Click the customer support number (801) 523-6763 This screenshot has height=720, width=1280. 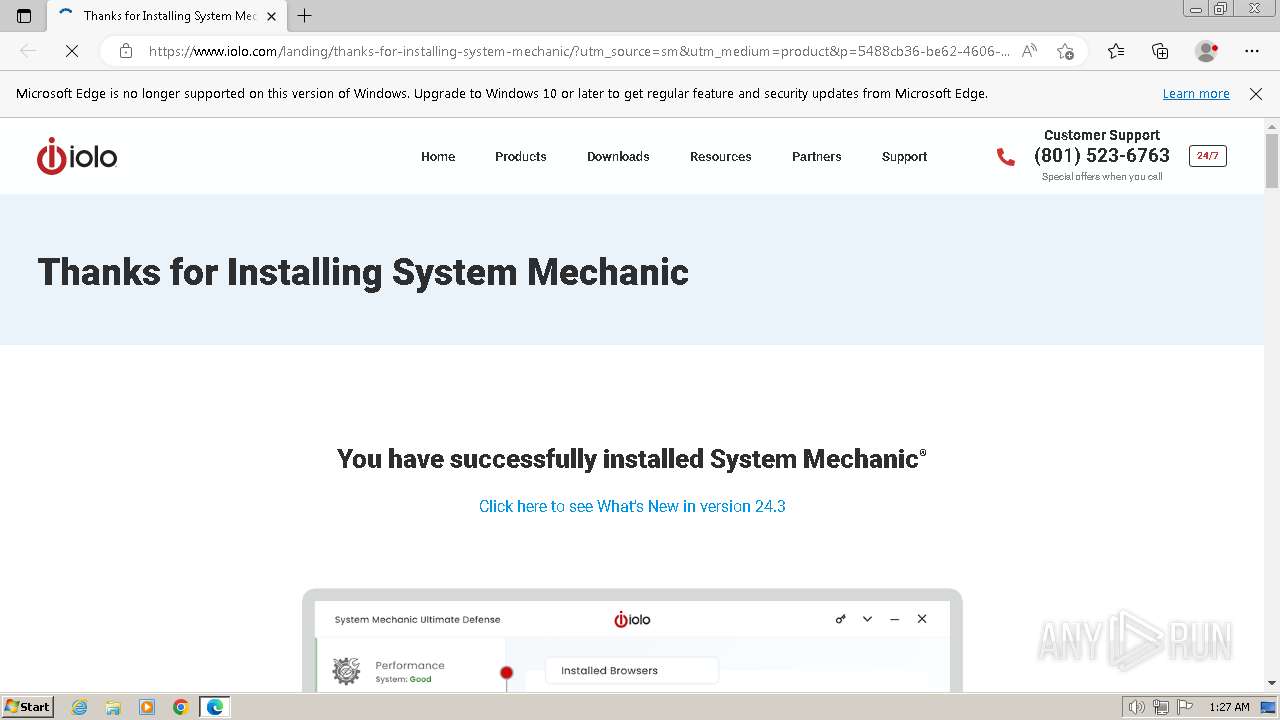pyautogui.click(x=1101, y=155)
